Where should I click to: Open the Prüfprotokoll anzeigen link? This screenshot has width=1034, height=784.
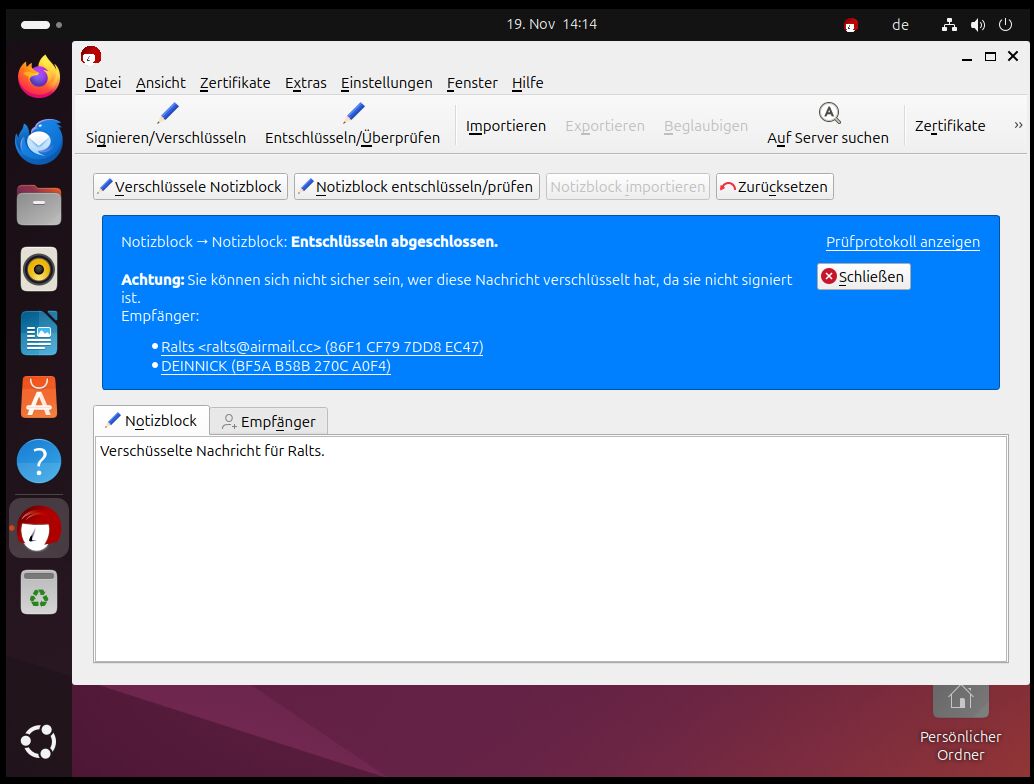(902, 242)
